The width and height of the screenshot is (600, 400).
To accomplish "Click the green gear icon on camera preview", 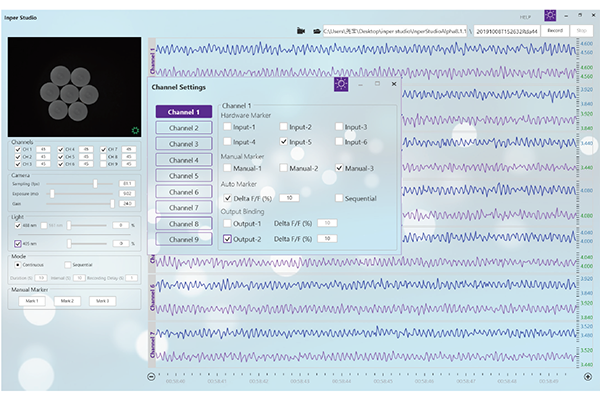I will tap(135, 129).
